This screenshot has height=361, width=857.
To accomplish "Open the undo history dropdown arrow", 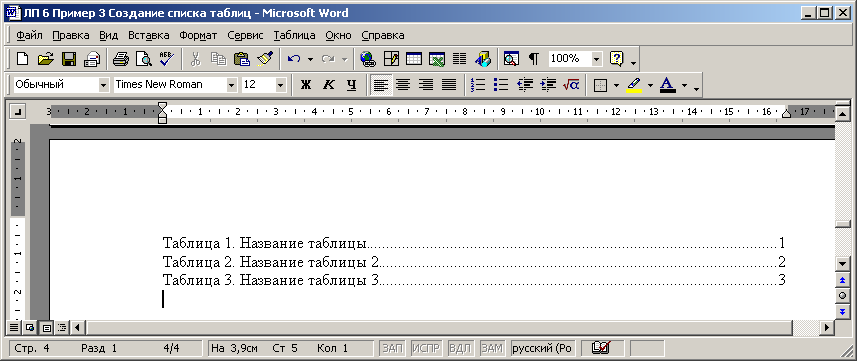I will pyautogui.click(x=310, y=59).
